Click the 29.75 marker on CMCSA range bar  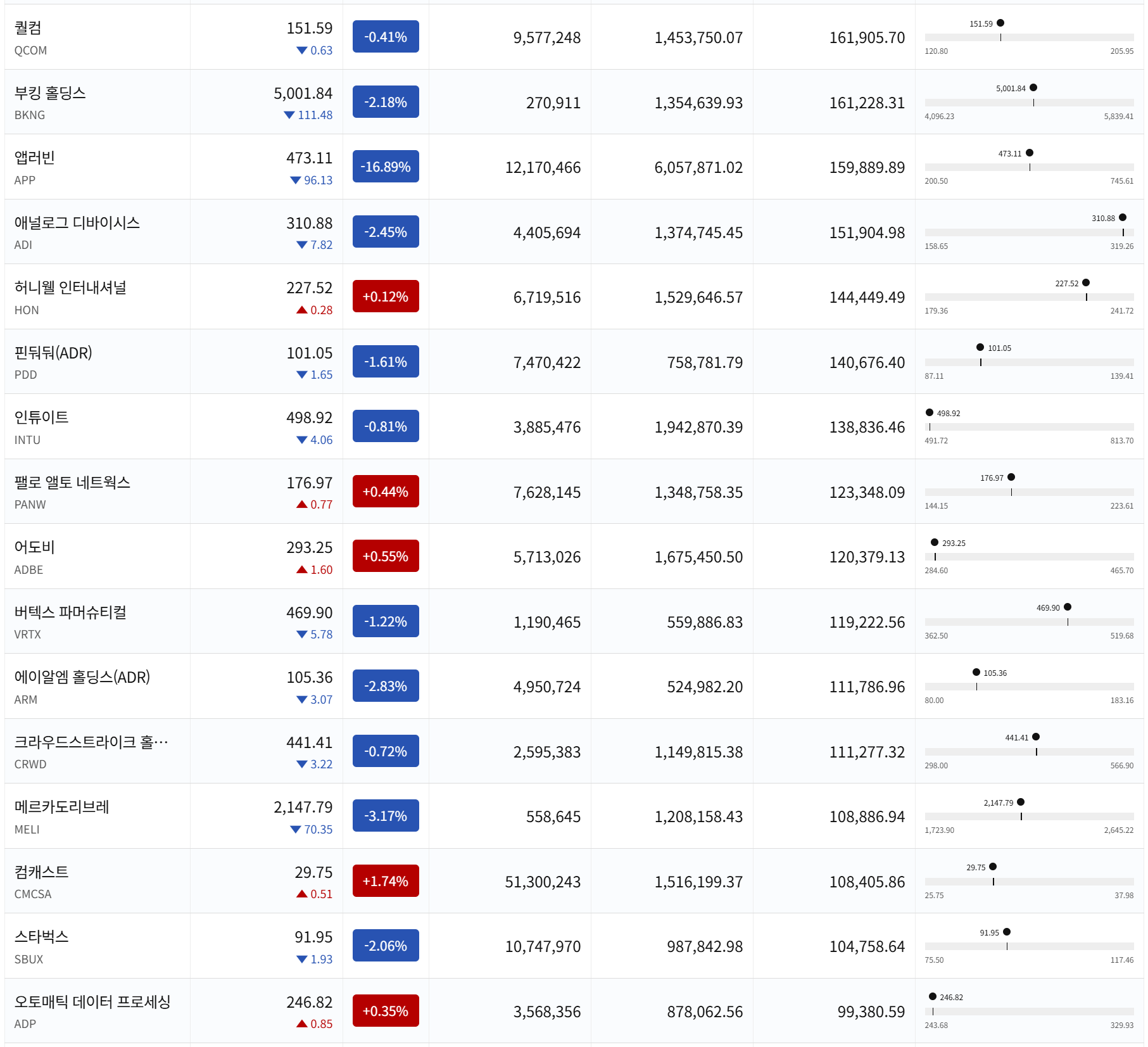993,866
